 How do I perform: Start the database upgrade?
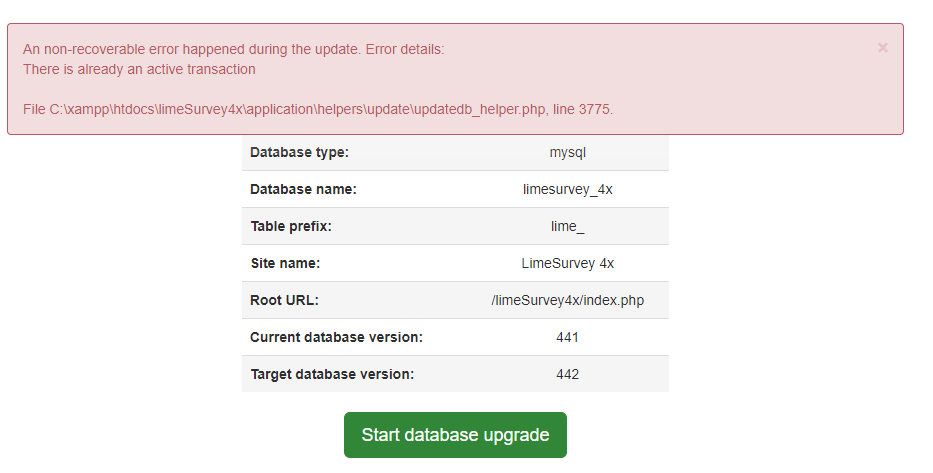click(x=455, y=435)
